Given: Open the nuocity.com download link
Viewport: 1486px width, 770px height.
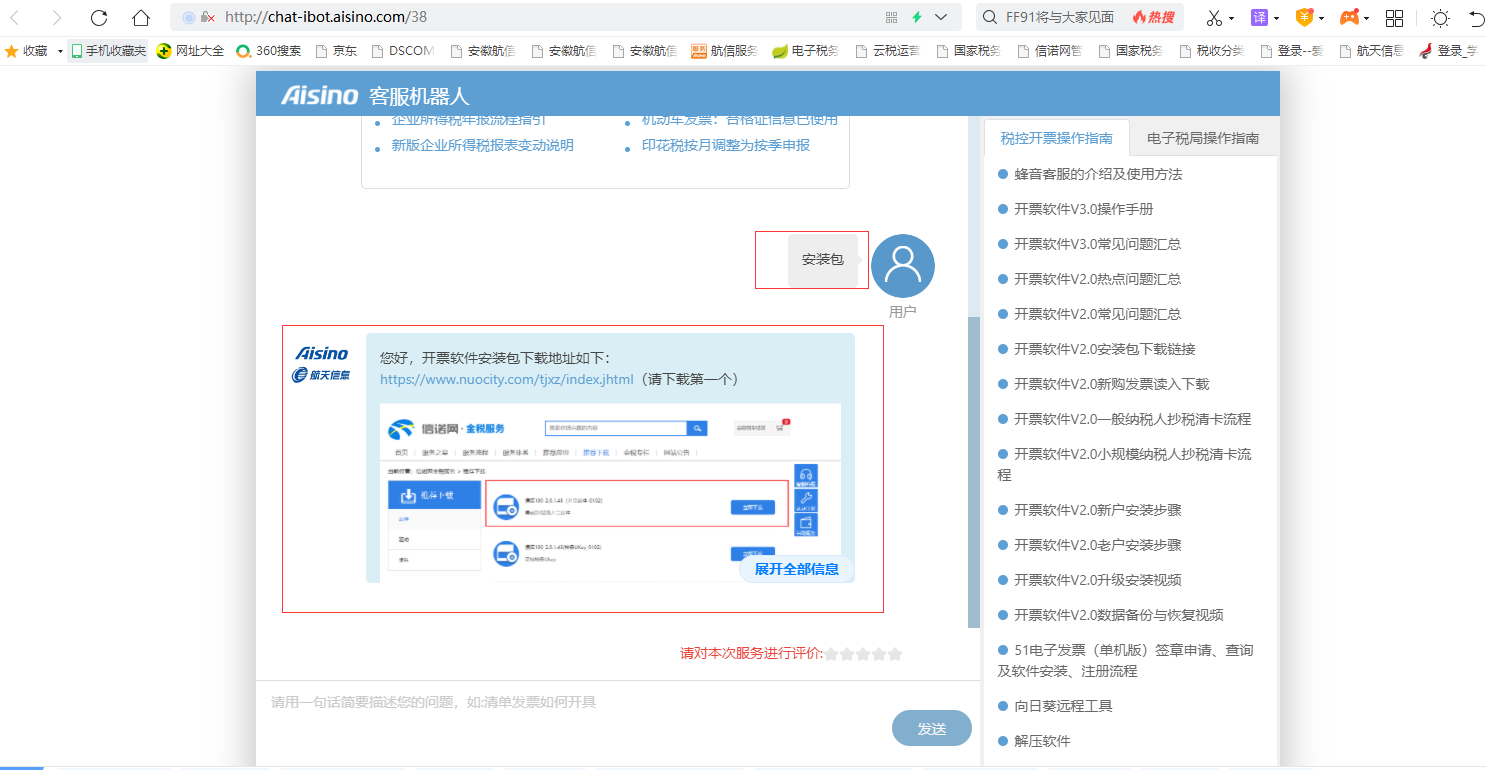Looking at the screenshot, I should click(x=507, y=379).
